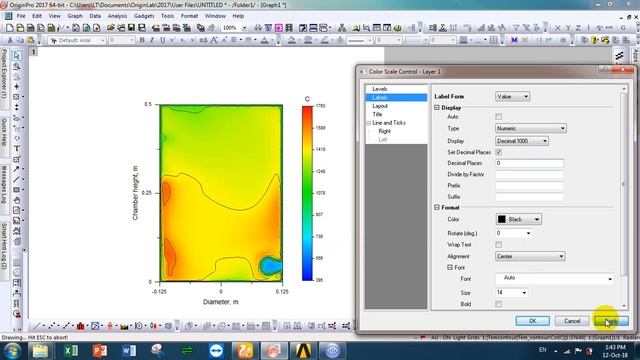Image resolution: width=640 pixels, height=360 pixels.
Task: Click the Cancel button
Action: 572,321
